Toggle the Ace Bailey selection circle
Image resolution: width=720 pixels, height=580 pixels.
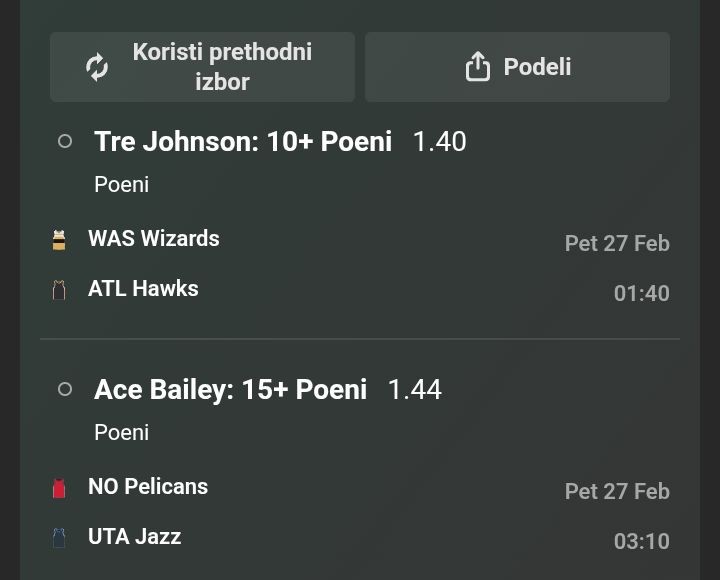point(65,389)
